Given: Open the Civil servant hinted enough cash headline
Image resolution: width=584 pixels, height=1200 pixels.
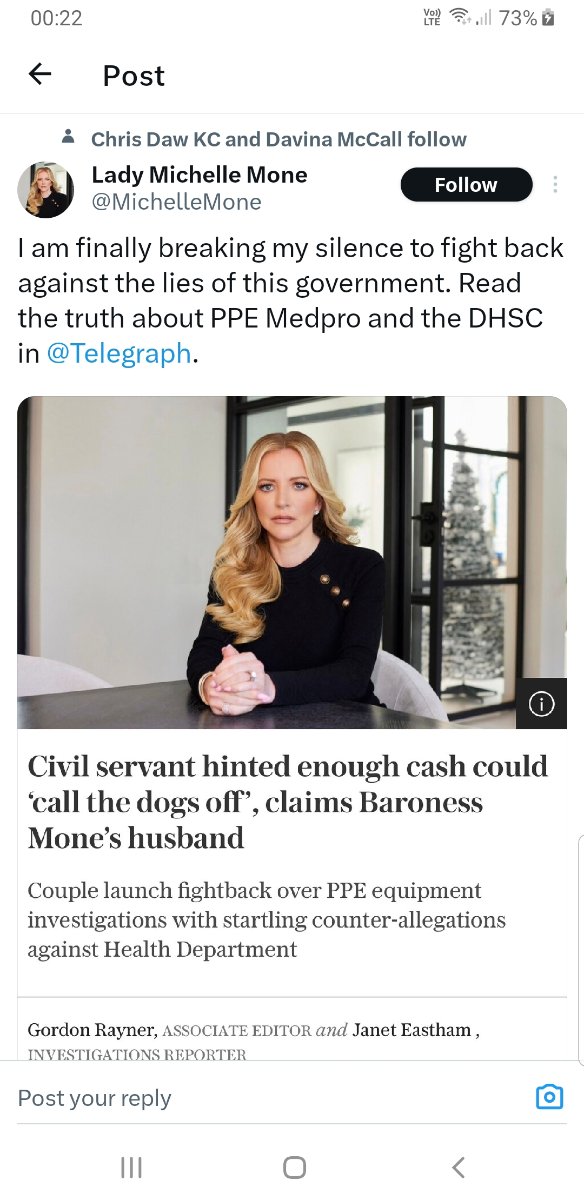Looking at the screenshot, I should click(288, 802).
